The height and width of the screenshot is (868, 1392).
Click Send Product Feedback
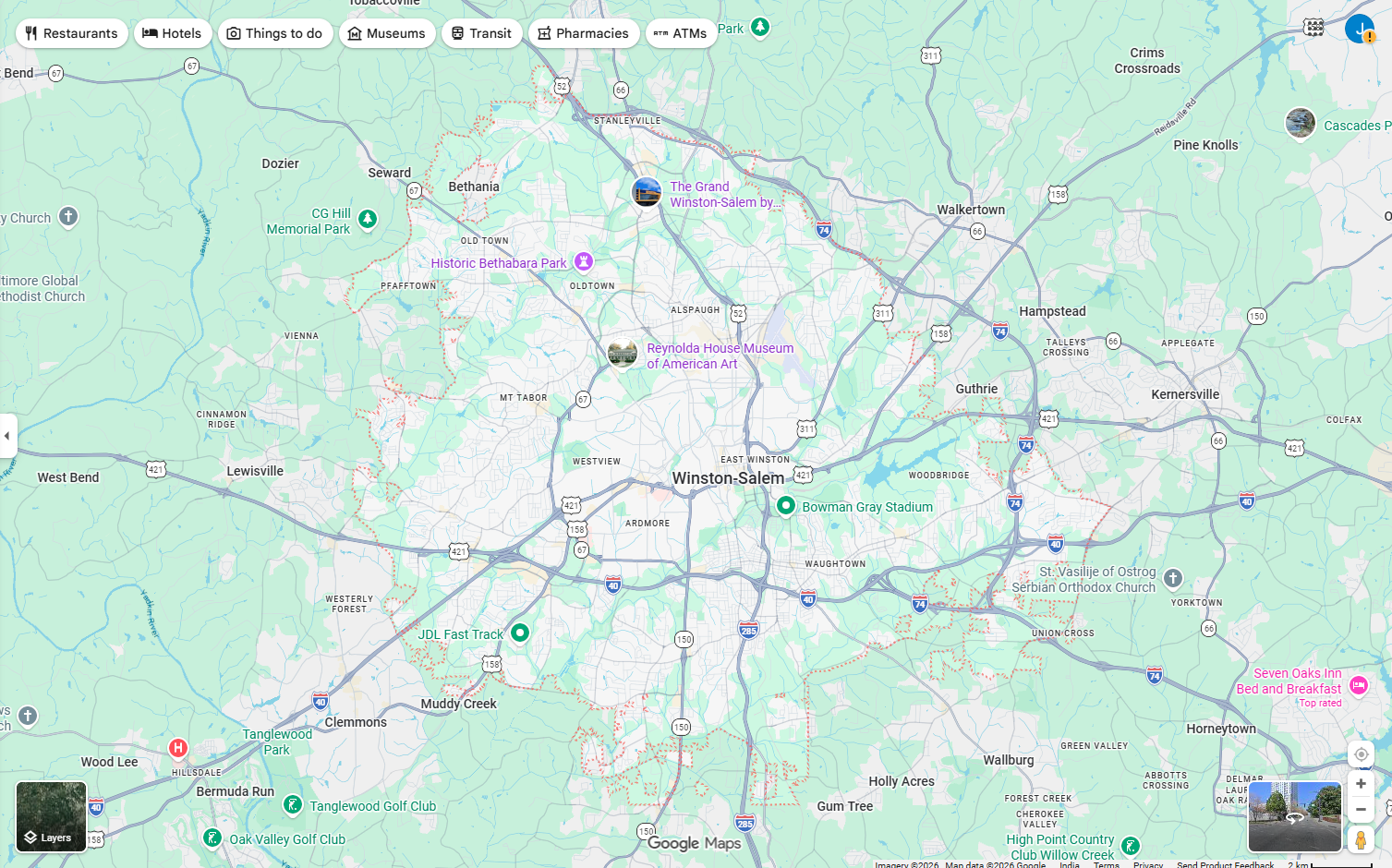(1227, 864)
